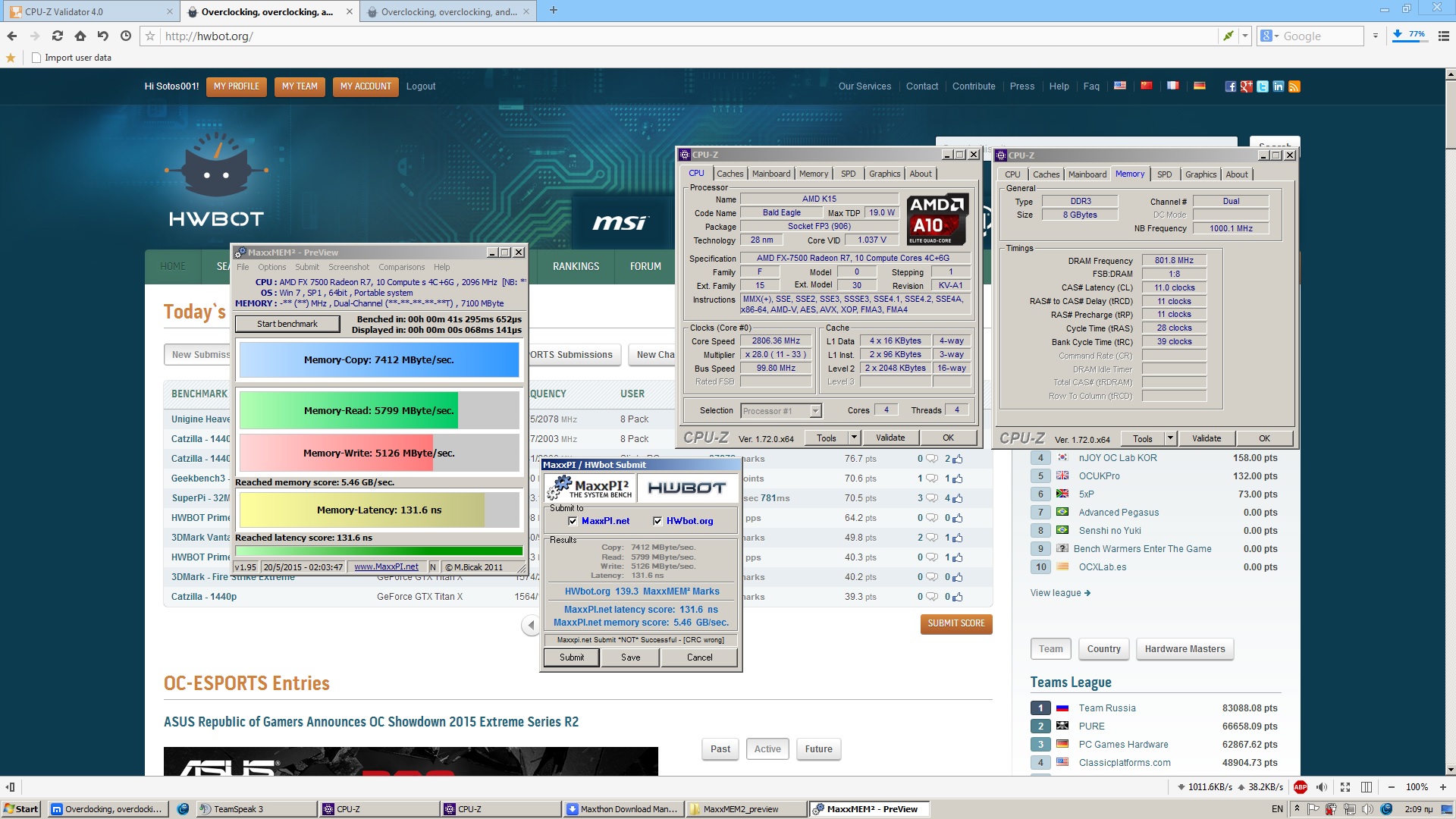This screenshot has height=819, width=1456.
Task: Switch to the CPU-Z Validator 4.0 browser tab
Action: tap(89, 11)
